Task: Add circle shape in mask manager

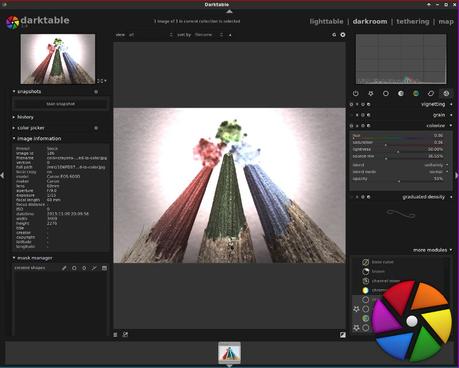Action: 74,268
